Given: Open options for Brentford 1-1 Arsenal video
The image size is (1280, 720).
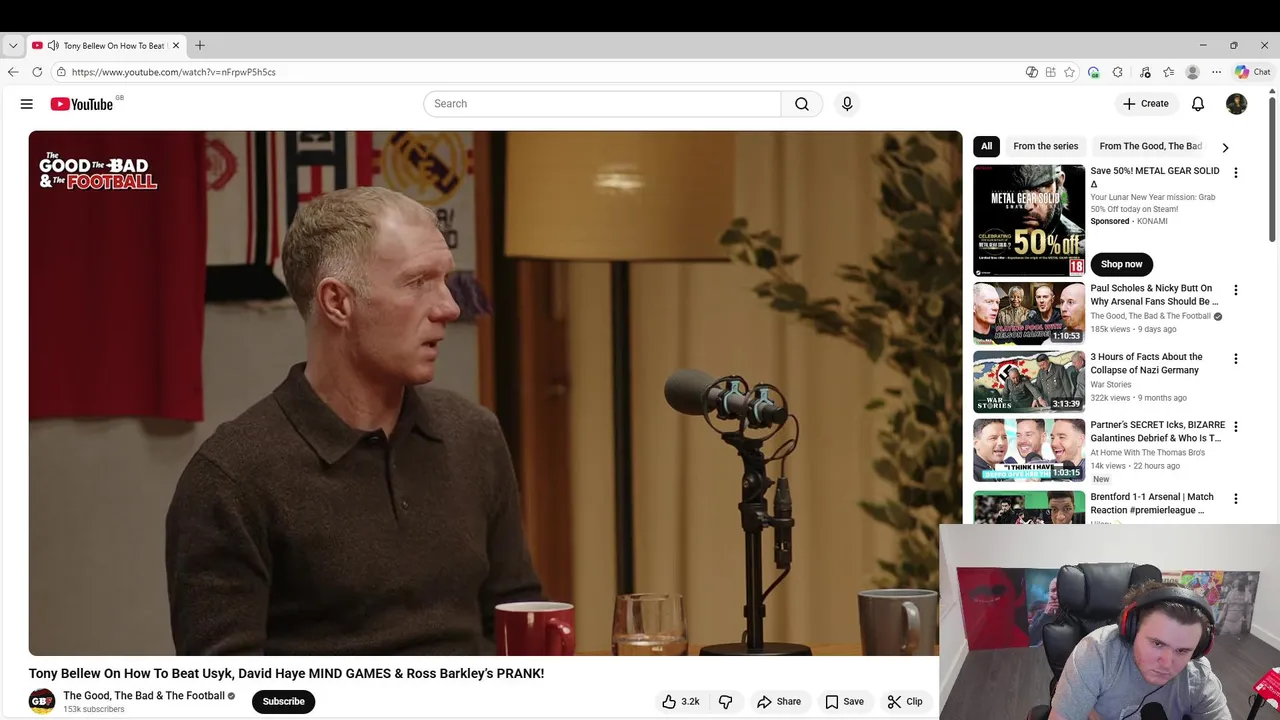Looking at the screenshot, I should pyautogui.click(x=1236, y=499).
